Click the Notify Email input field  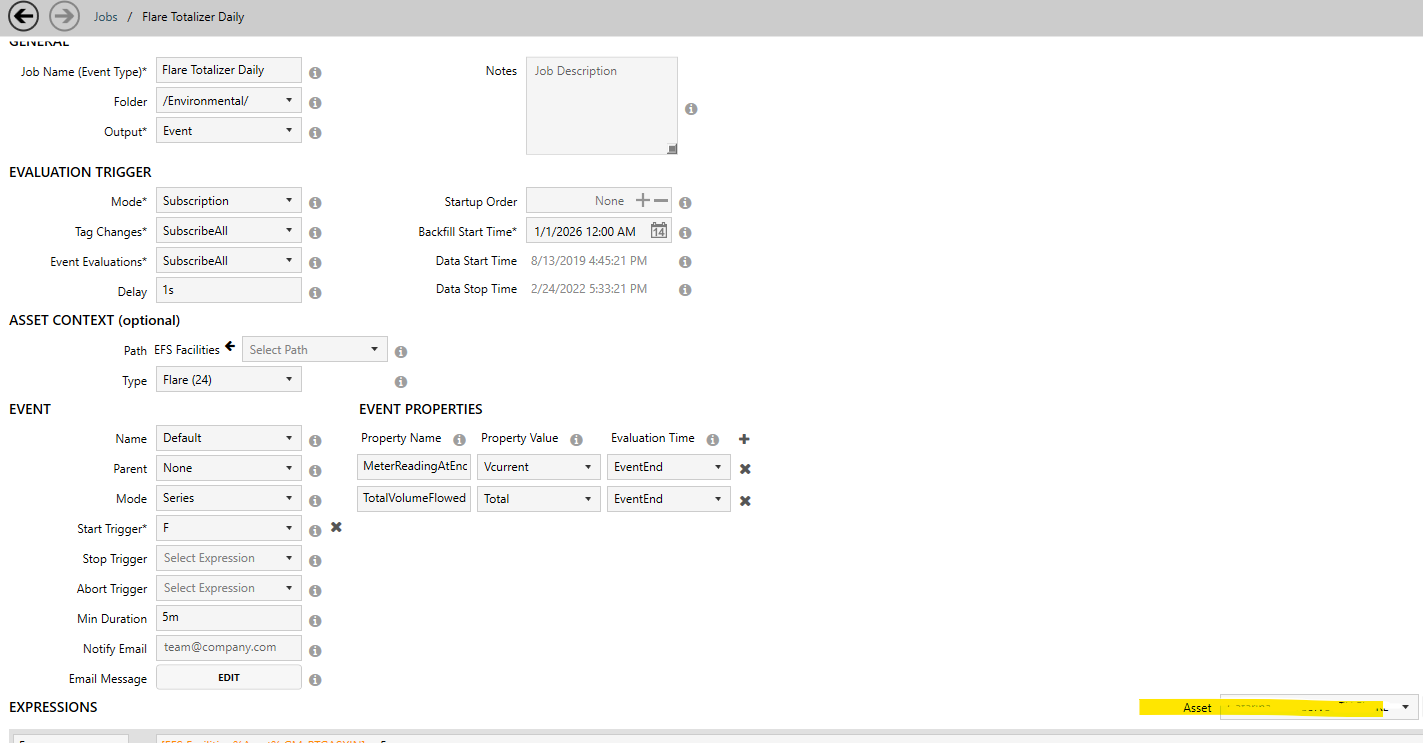(x=229, y=647)
